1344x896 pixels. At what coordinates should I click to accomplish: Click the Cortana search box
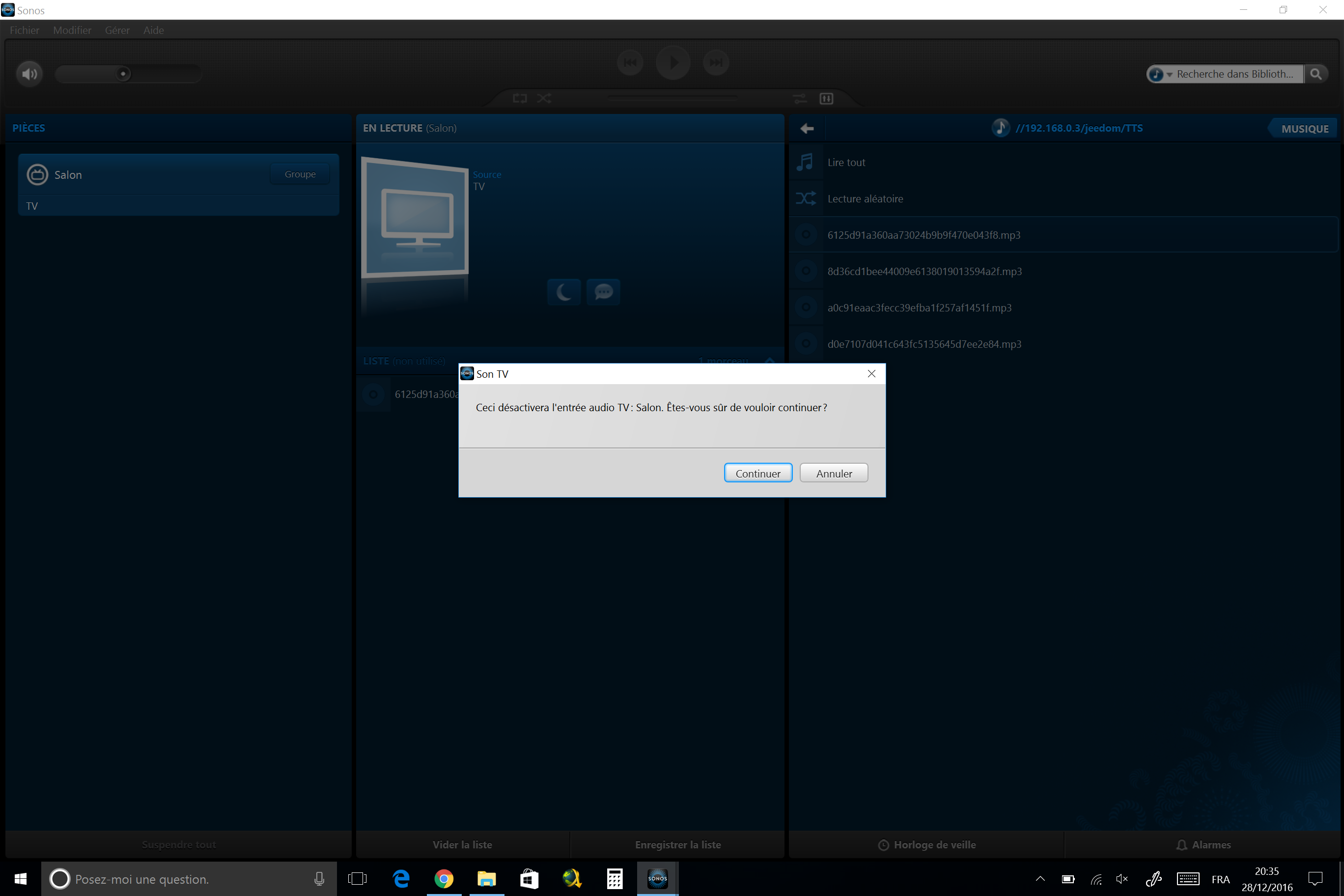[189, 879]
